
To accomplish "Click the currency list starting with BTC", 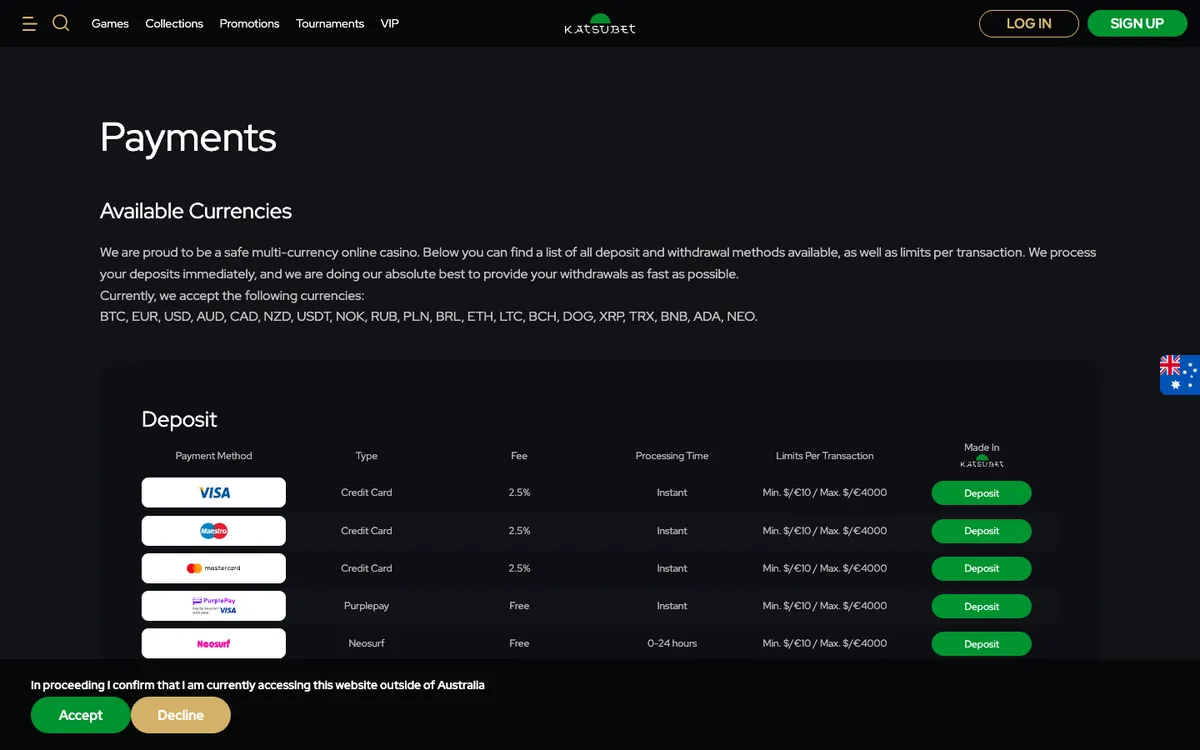I will point(429,316).
